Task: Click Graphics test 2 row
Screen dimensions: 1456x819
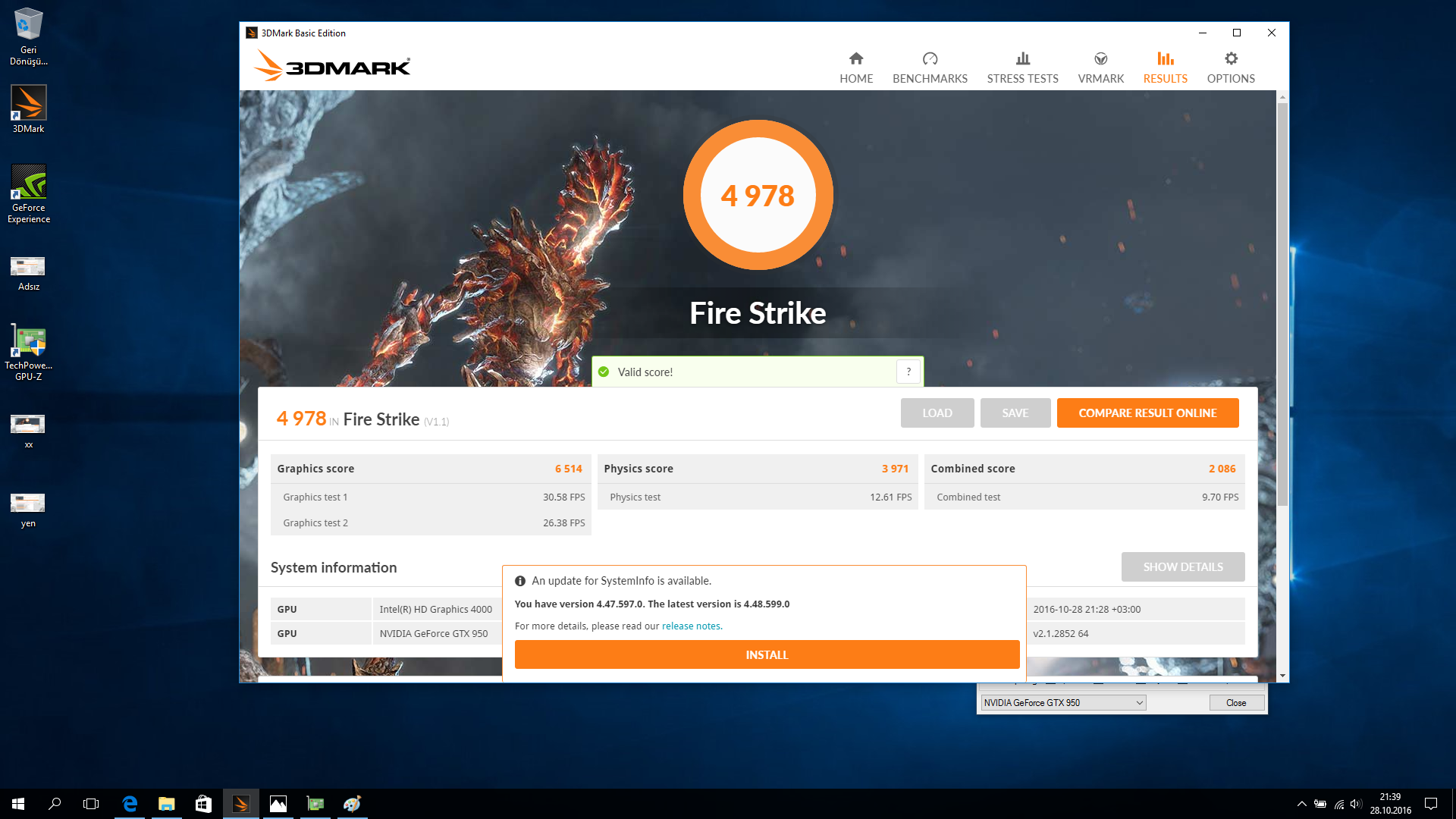Action: point(431,522)
